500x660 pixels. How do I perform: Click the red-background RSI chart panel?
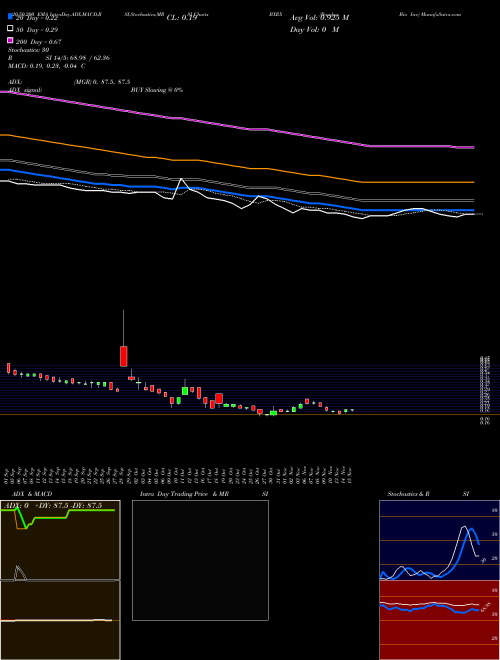point(439,620)
